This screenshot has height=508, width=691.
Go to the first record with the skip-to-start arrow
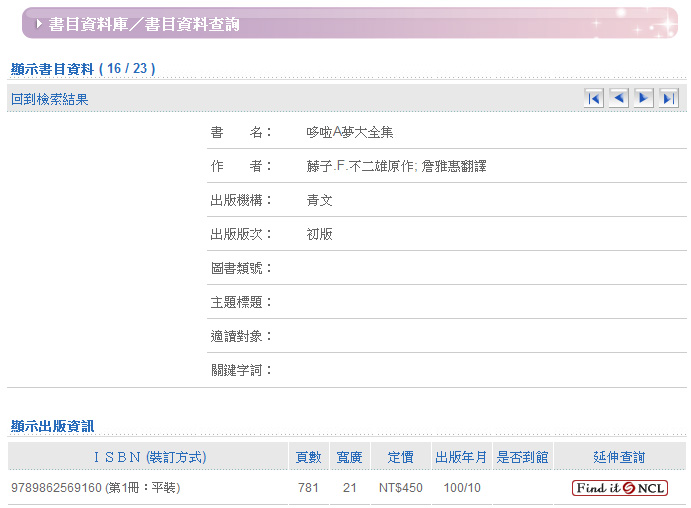click(594, 98)
